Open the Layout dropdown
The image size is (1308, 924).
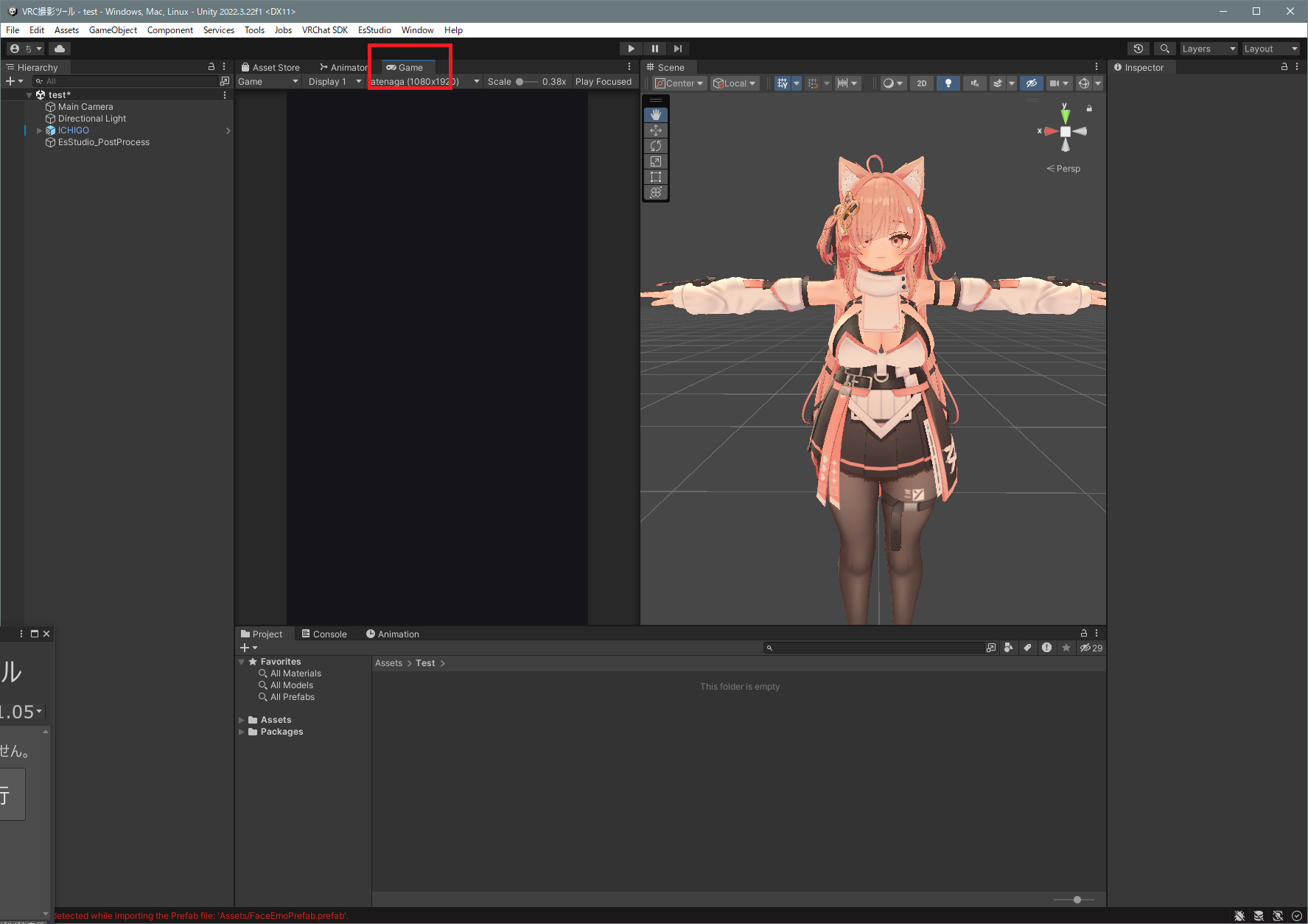[x=1270, y=49]
